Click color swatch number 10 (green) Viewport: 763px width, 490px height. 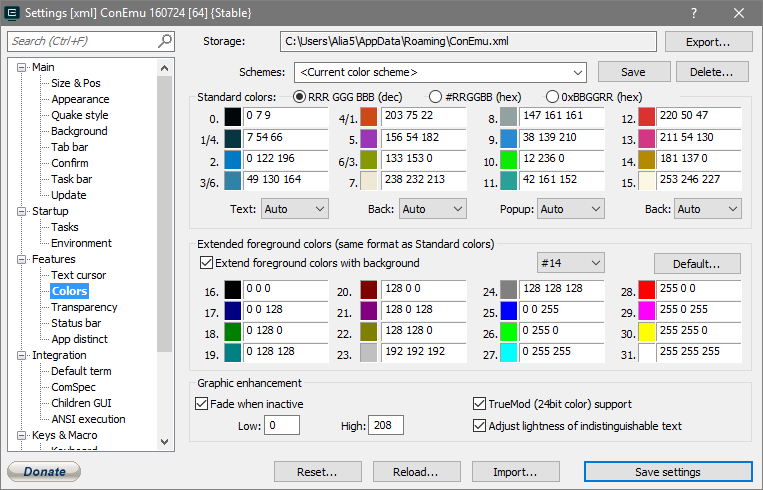coord(509,160)
